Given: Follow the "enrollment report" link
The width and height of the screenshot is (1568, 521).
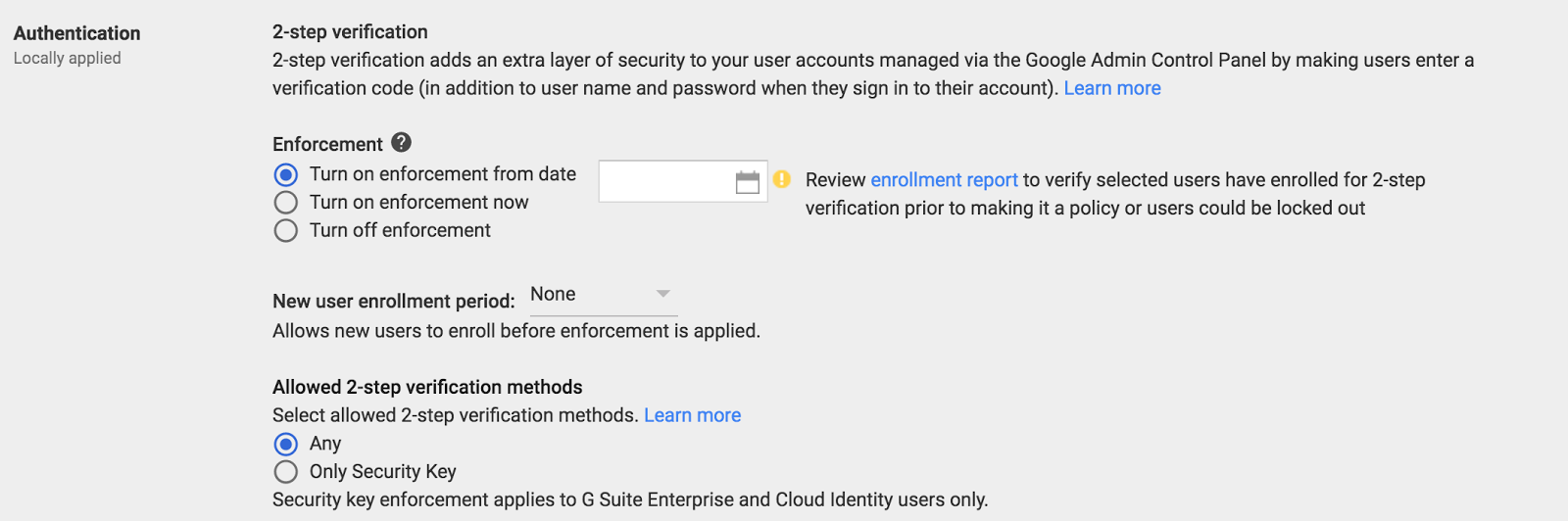Looking at the screenshot, I should pyautogui.click(x=944, y=180).
